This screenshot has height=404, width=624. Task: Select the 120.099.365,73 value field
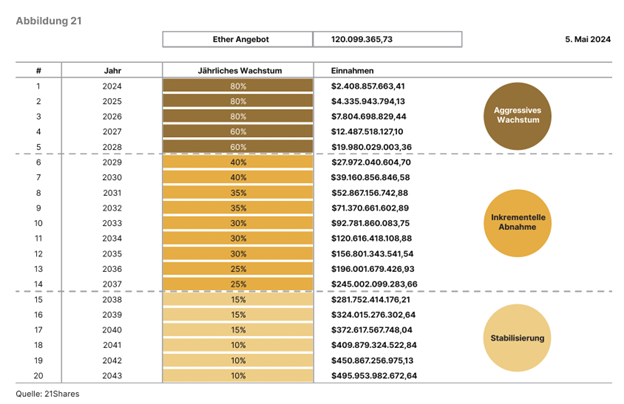pos(388,40)
